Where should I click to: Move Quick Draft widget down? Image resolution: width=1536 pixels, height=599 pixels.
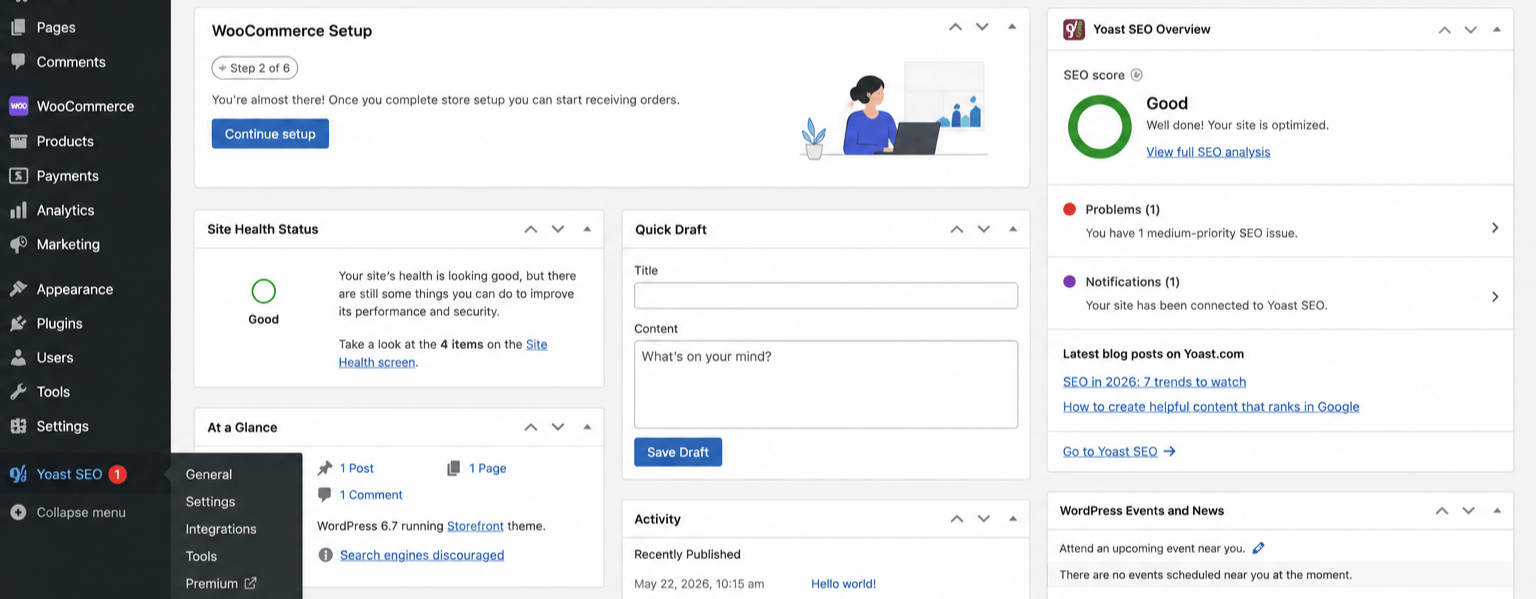984,229
